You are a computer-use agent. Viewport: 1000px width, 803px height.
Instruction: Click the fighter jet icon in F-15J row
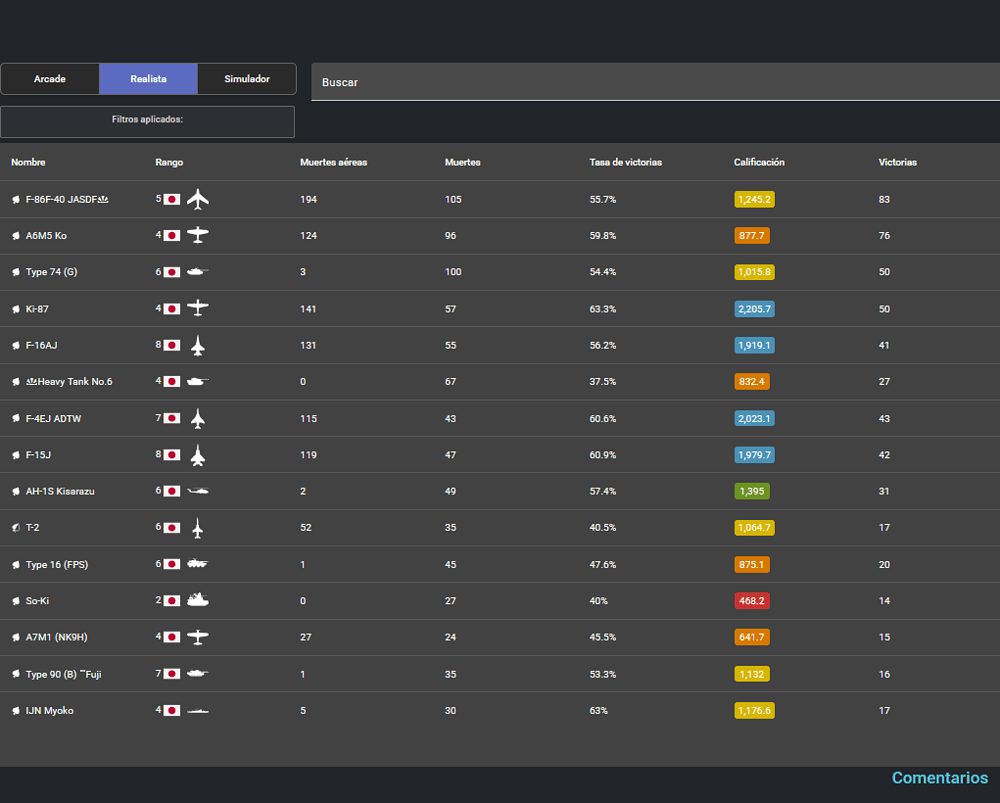click(198, 455)
